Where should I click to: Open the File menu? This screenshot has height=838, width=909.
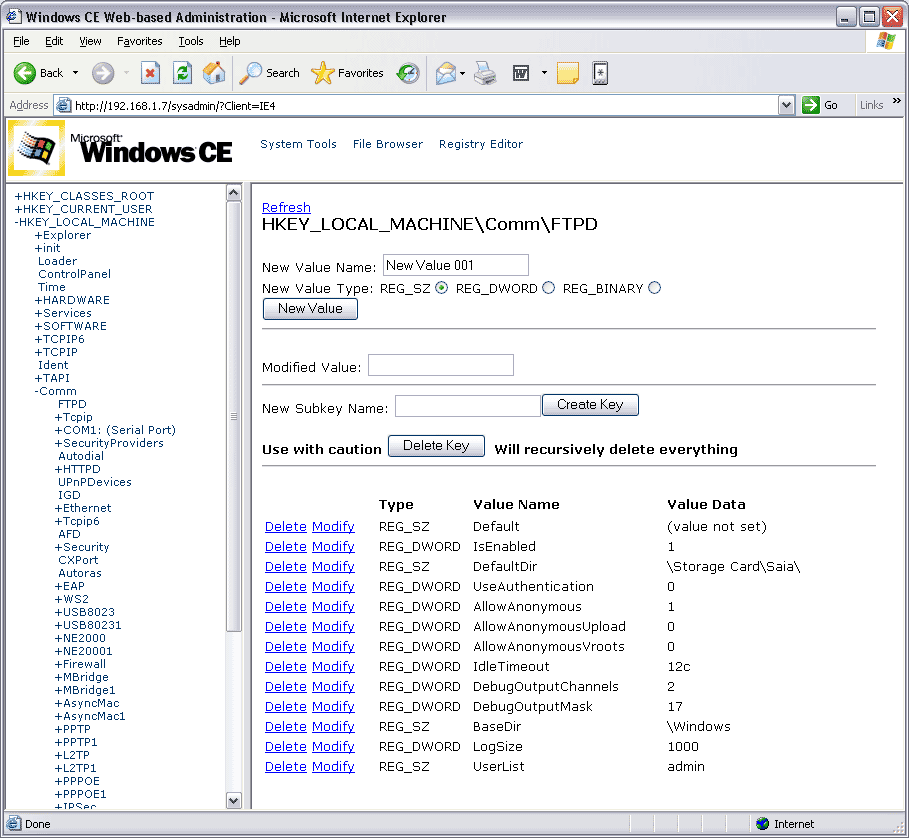21,41
